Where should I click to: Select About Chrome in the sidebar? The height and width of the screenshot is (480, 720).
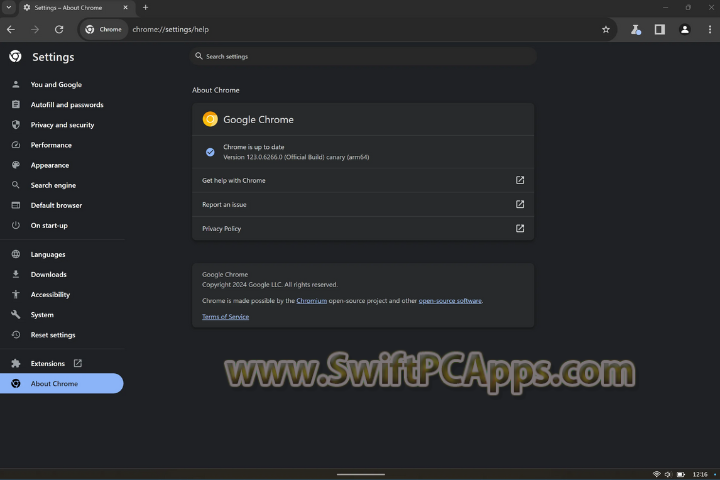click(x=62, y=384)
